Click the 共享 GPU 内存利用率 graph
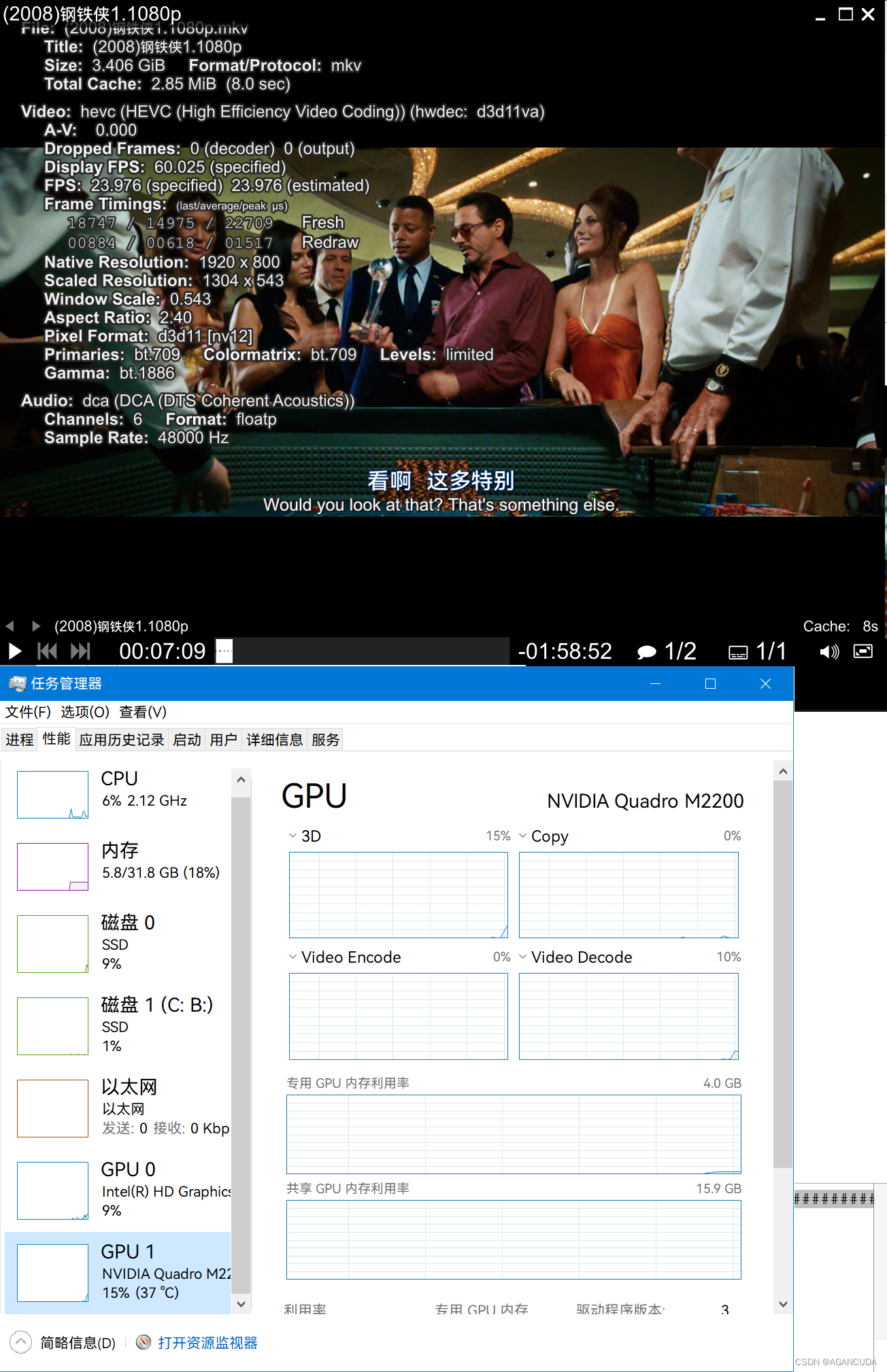The width and height of the screenshot is (887, 1372). click(x=514, y=1239)
